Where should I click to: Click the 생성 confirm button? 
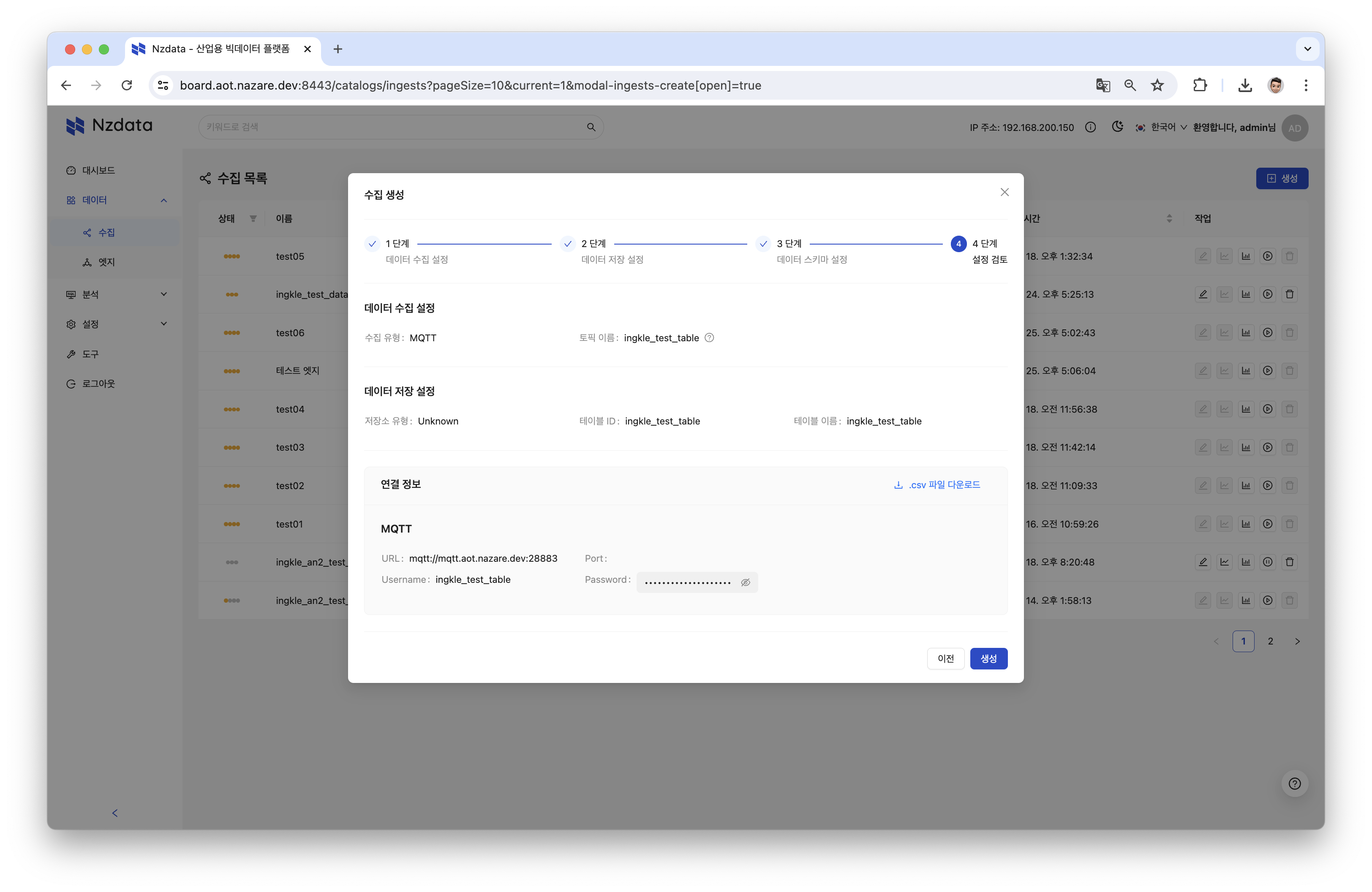tap(988, 658)
